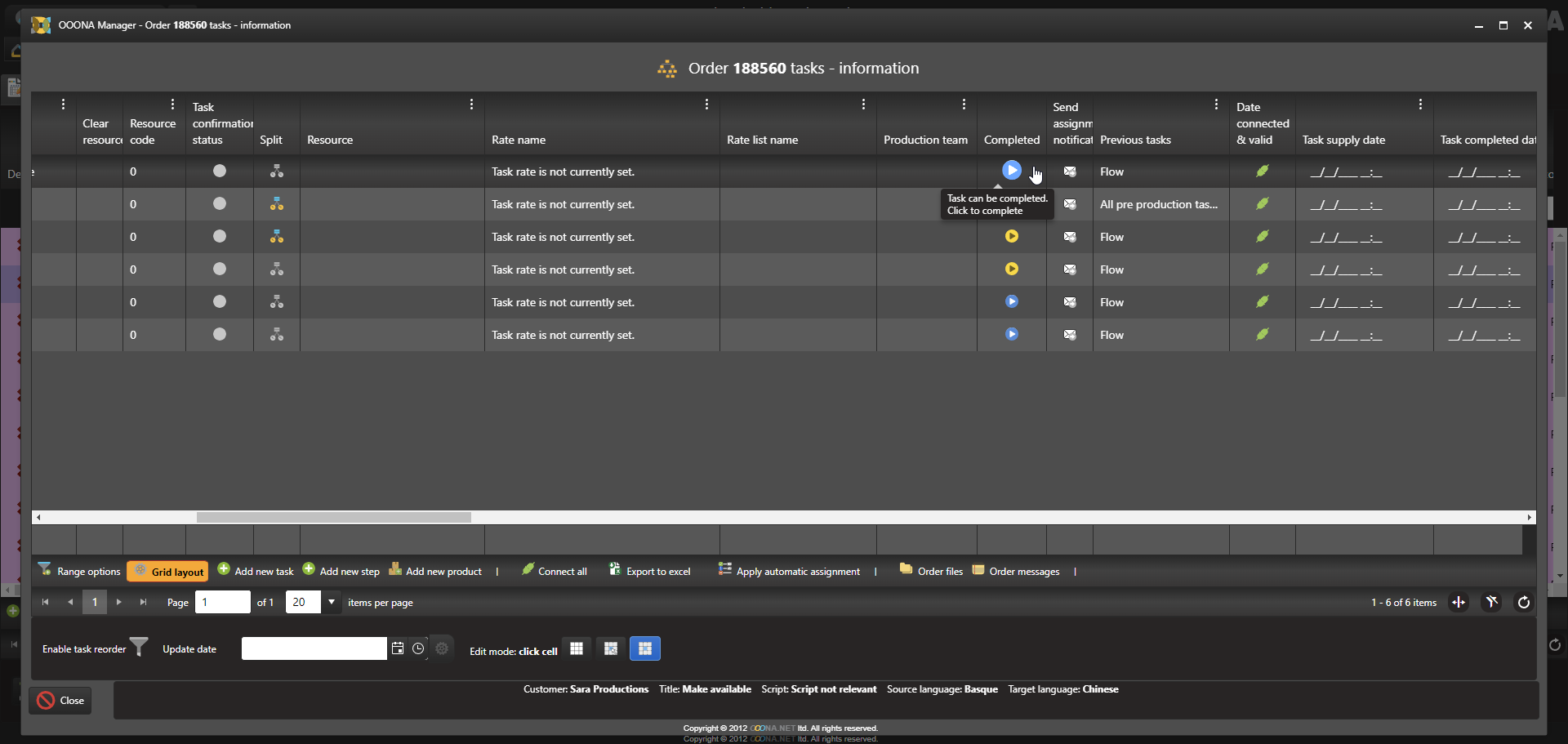Select the highlighted blue edit mode button
The width and height of the screenshot is (1568, 744).
point(644,648)
